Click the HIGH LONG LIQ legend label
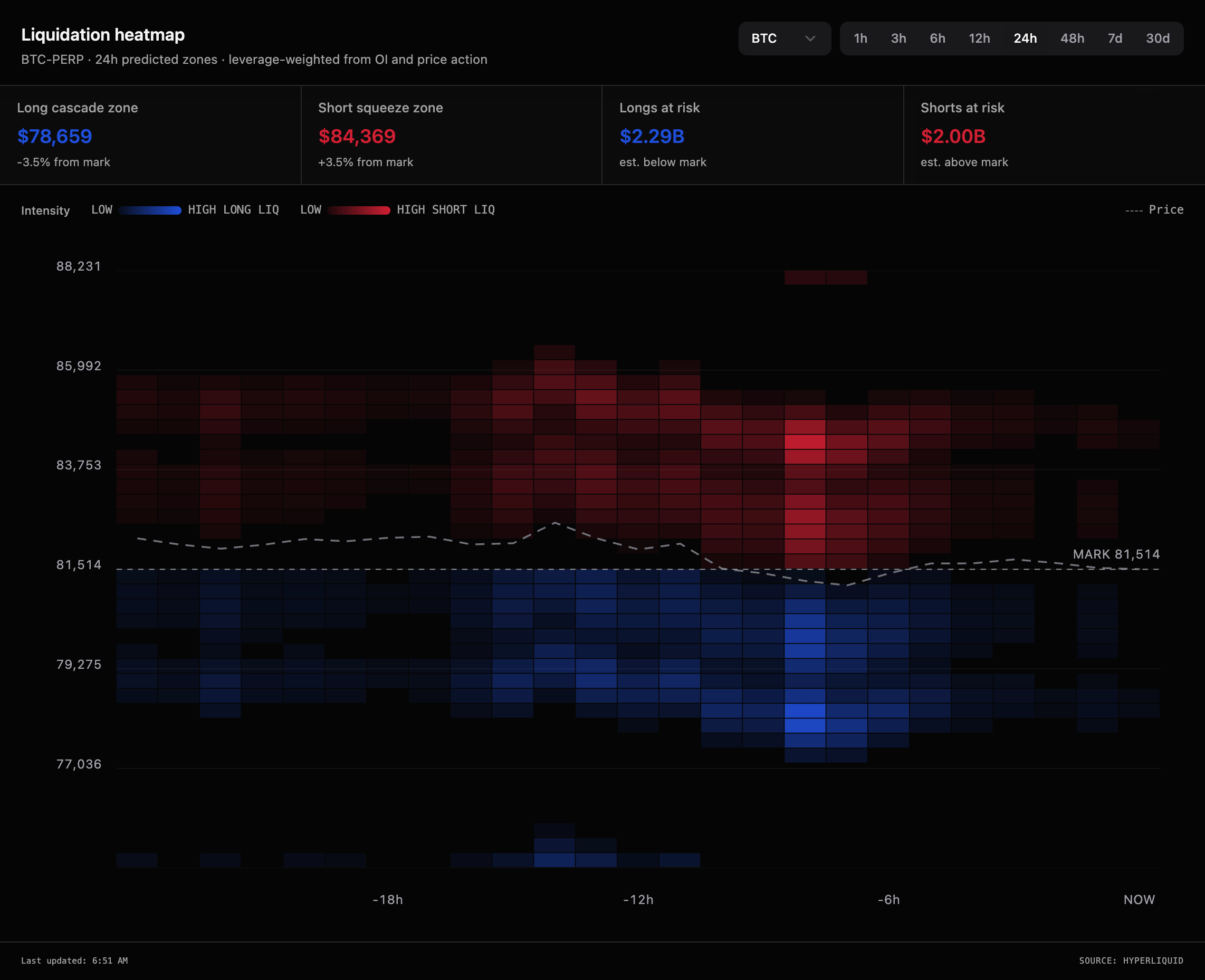1205x980 pixels. tap(233, 210)
